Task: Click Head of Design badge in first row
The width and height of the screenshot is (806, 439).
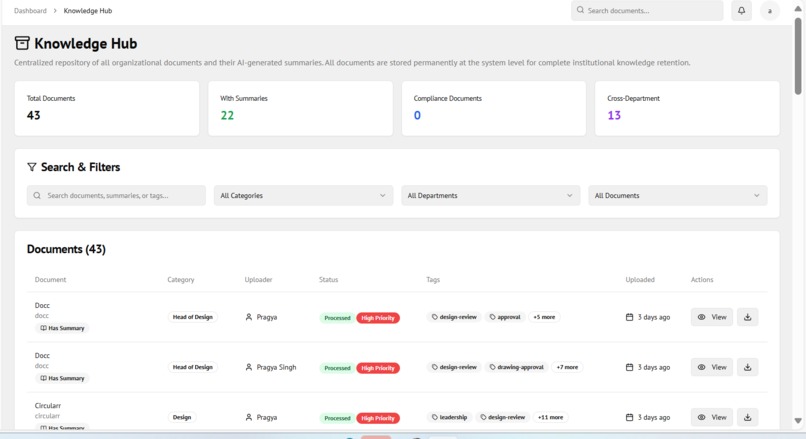Action: click(192, 317)
